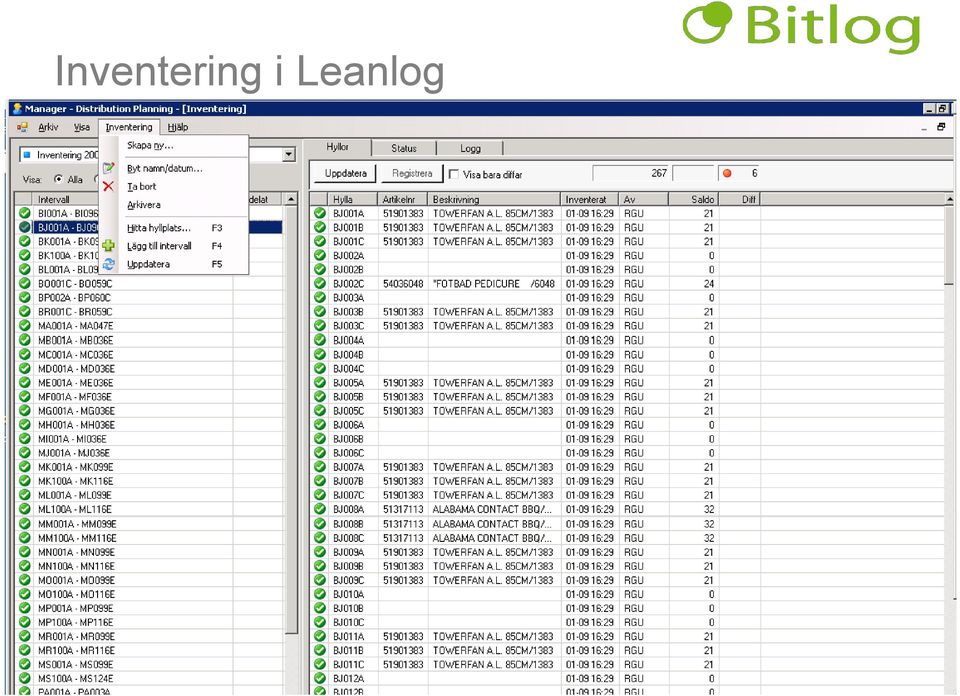Open the Arkiv menu

coord(48,127)
